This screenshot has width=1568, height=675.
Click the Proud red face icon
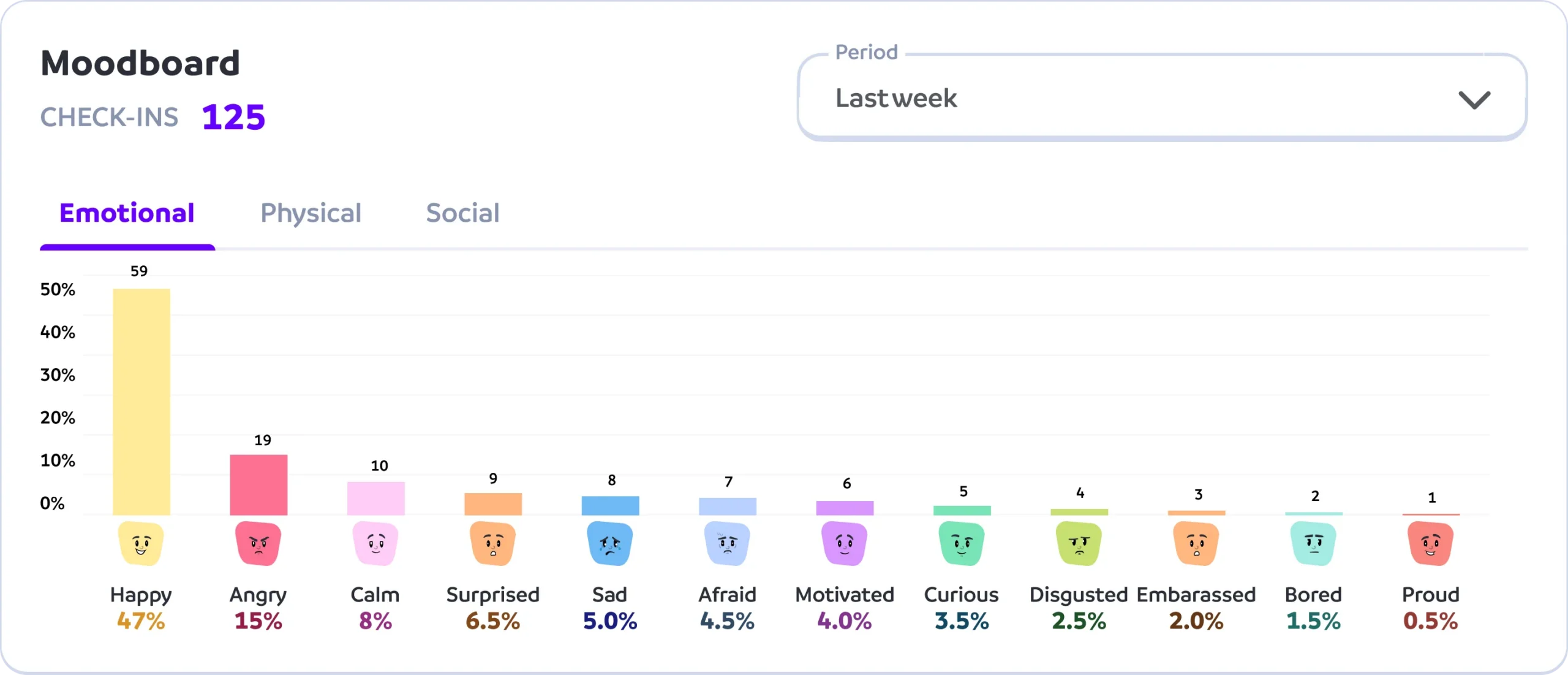click(1431, 543)
